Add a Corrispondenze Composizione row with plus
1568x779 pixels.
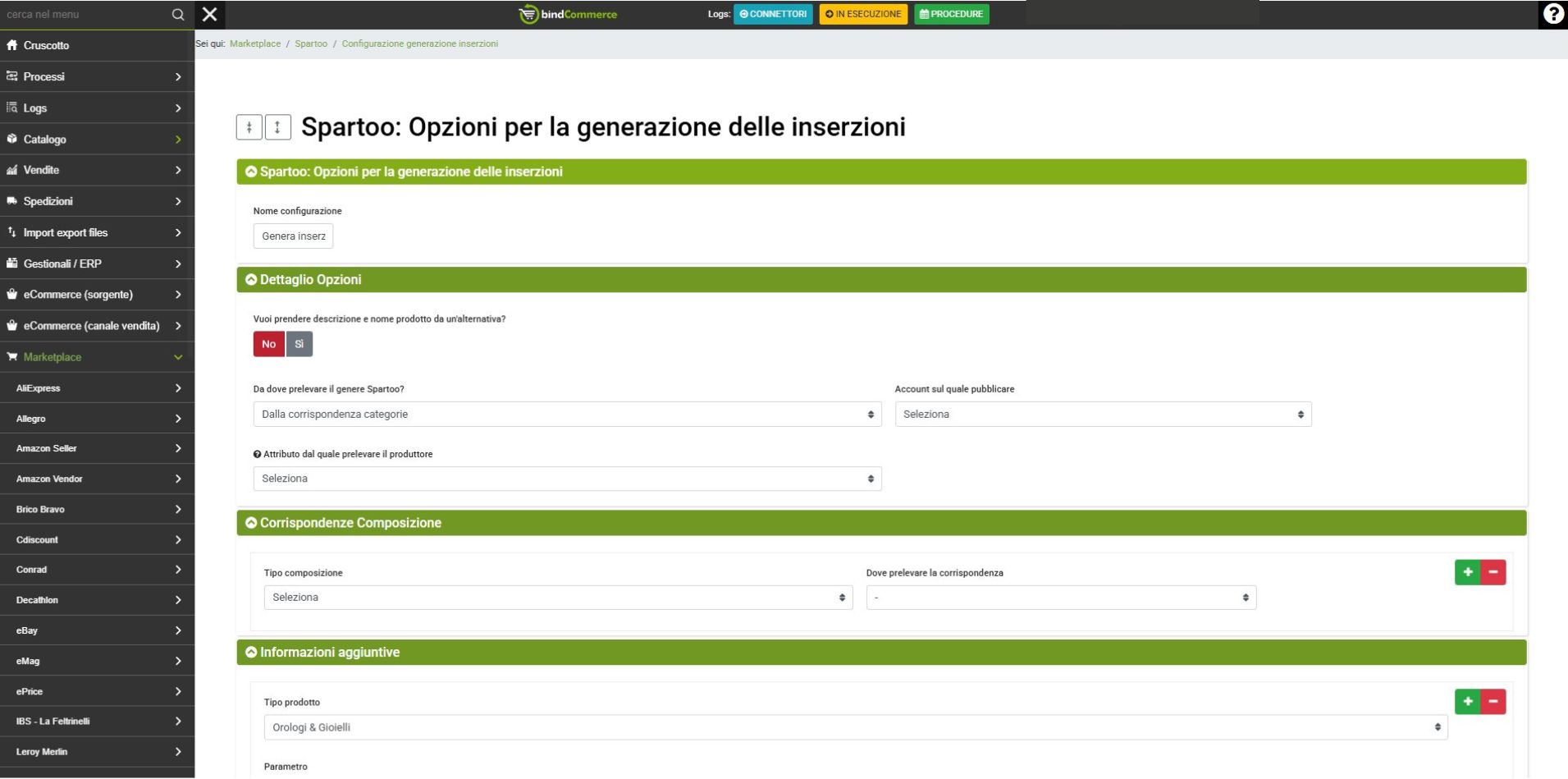pyautogui.click(x=1467, y=572)
